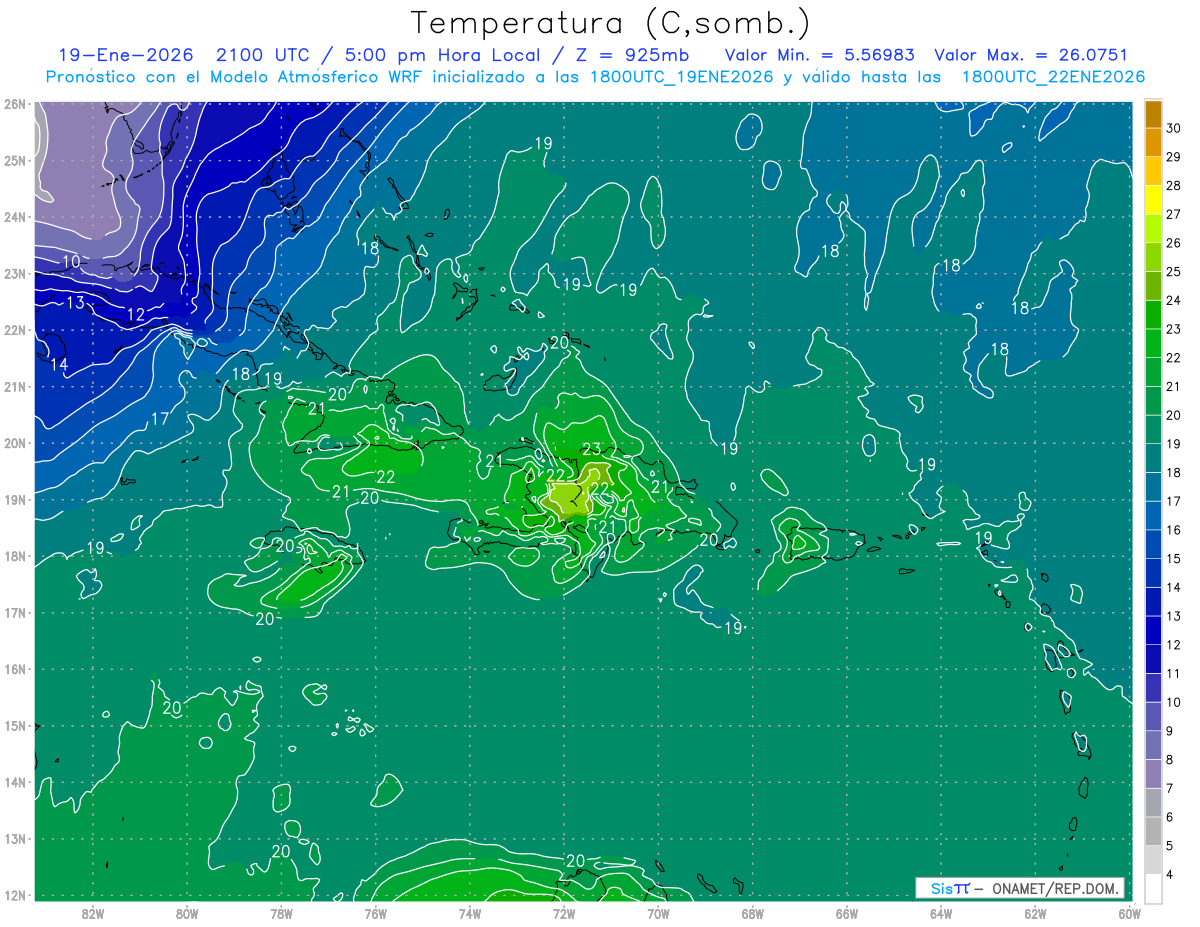This screenshot has width=1200, height=927.
Task: Click the colorbar label '26'
Action: (1174, 243)
